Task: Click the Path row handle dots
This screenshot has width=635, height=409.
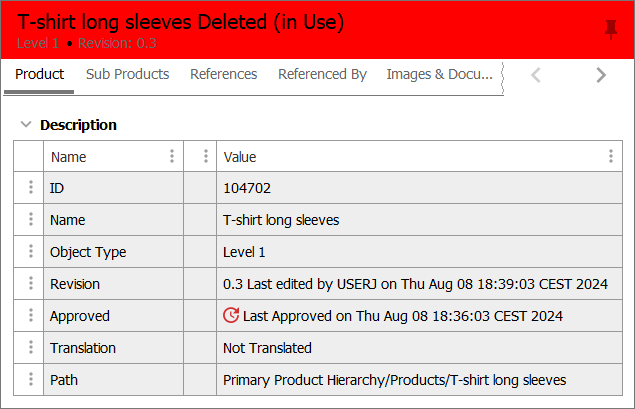Action: [30, 380]
